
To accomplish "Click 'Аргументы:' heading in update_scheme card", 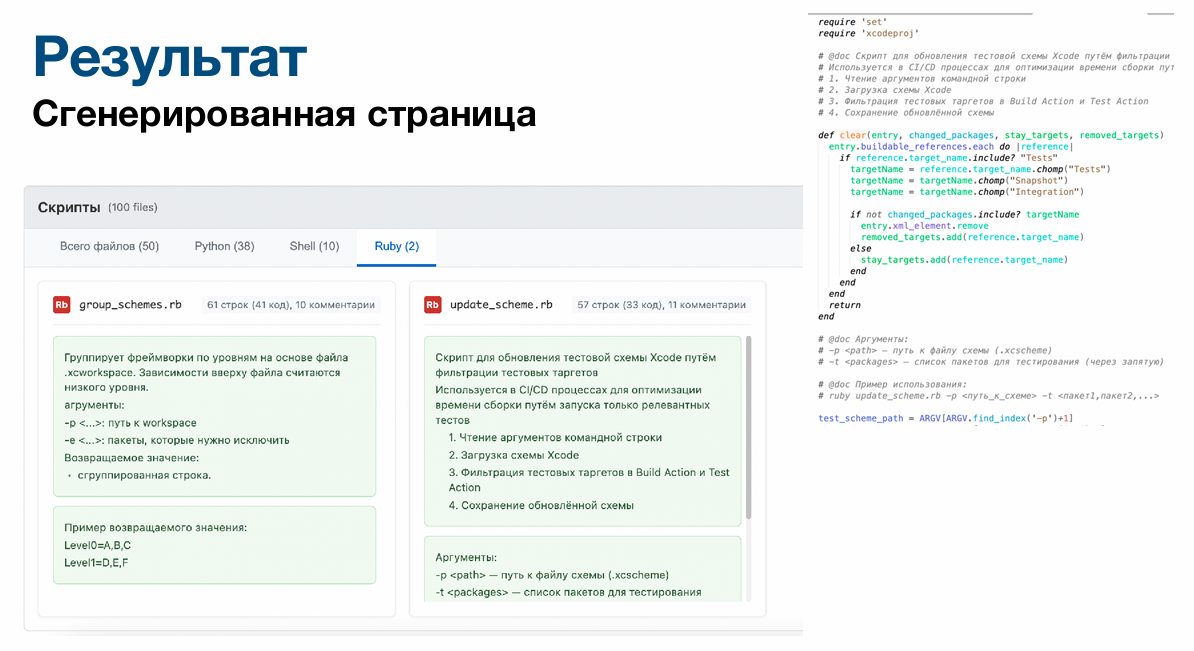I will click(x=466, y=557).
